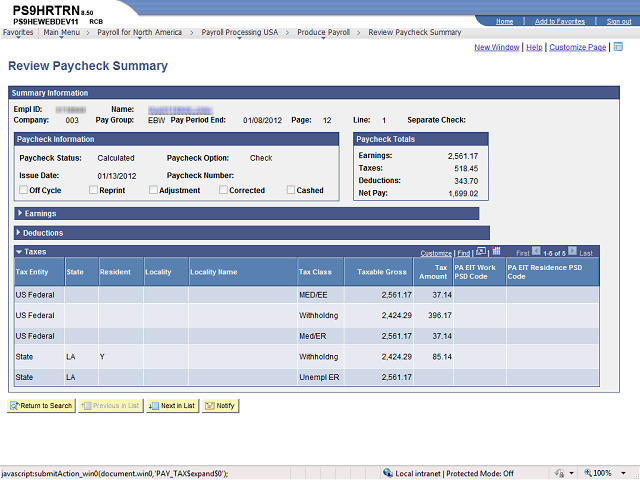Screen dimensions: 640x480
Task: Open the page menu icon beside Customize Page
Action: pyautogui.click(x=618, y=47)
